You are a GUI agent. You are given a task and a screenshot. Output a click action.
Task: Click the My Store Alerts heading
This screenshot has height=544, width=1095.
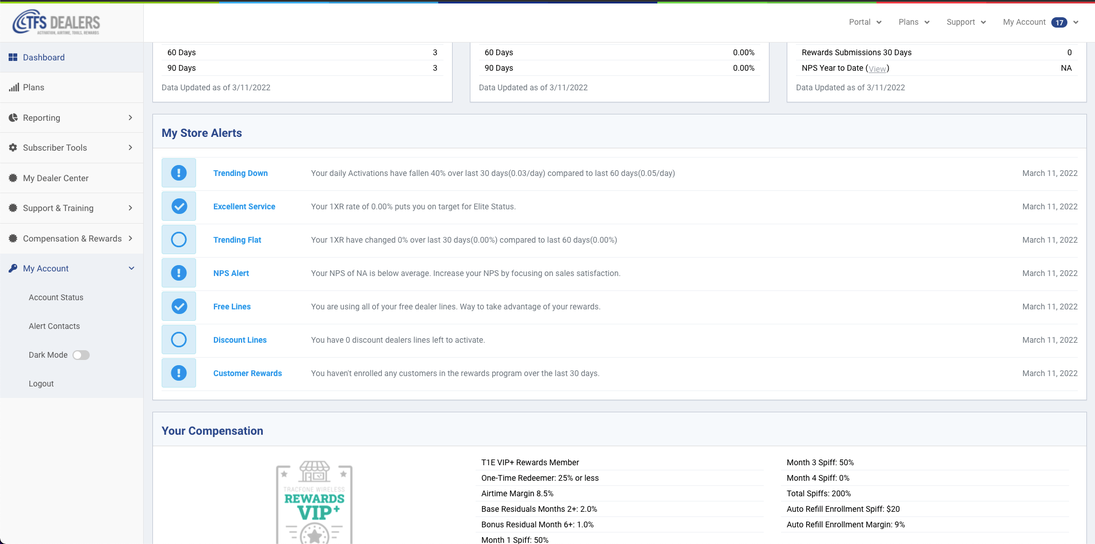tap(202, 133)
